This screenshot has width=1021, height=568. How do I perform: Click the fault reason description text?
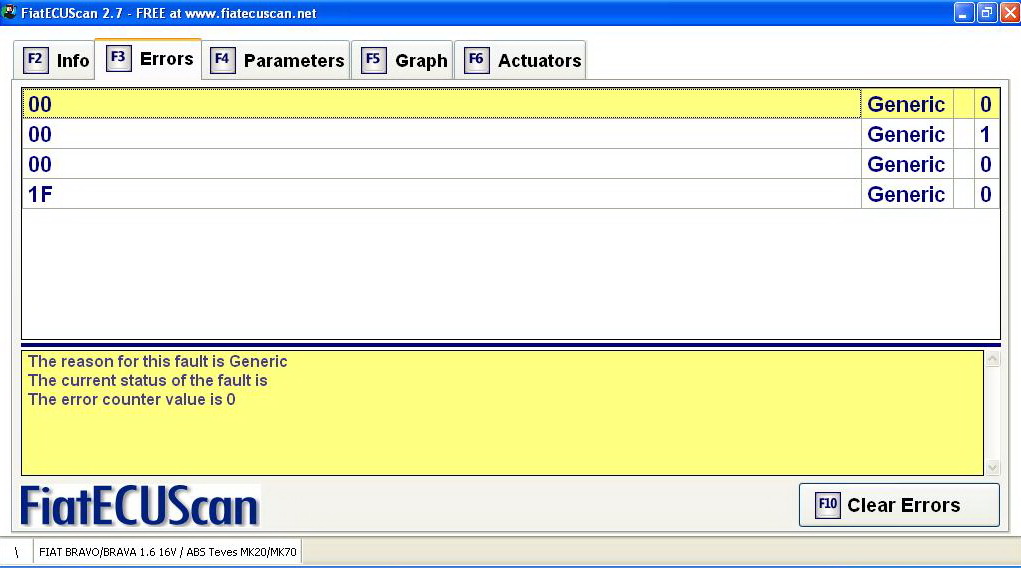(x=158, y=362)
